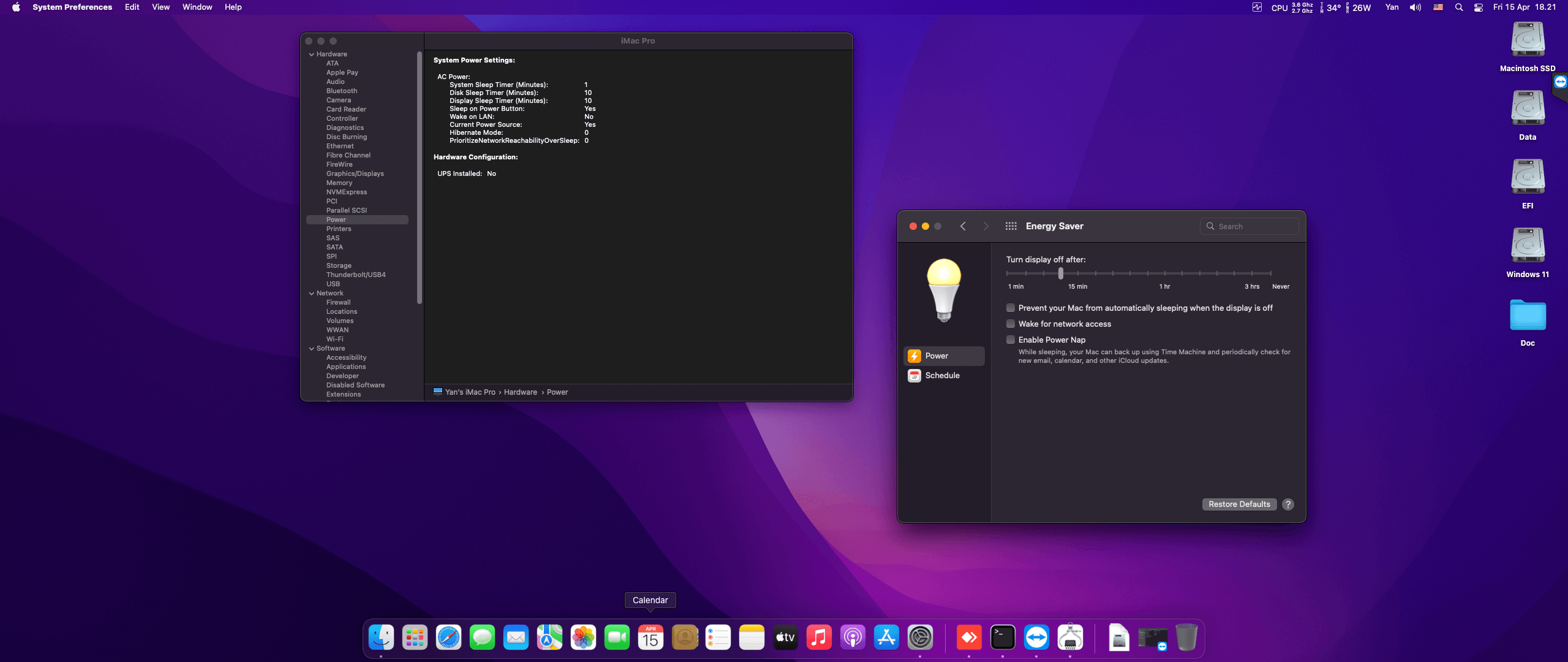Select Schedule in Energy Saver sidebar
Screen dimensions: 1568x662
point(944,376)
